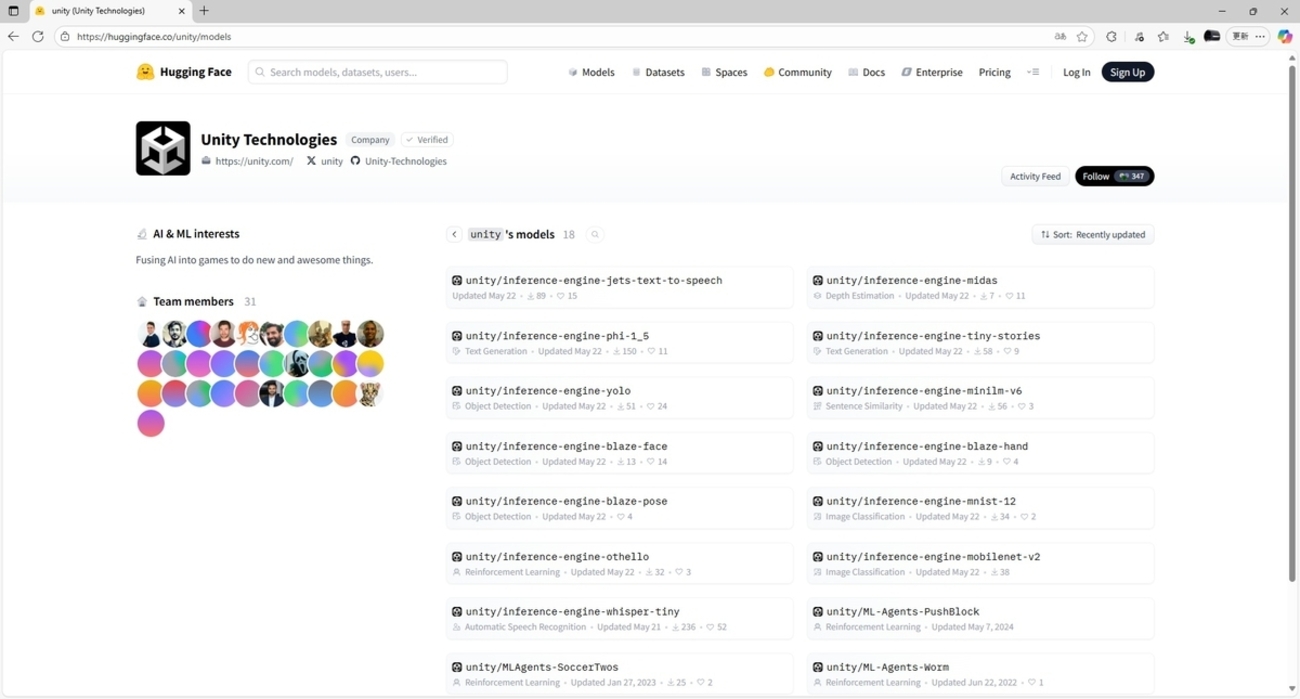The width and height of the screenshot is (1300, 699).
Task: Open the browser downloads icon
Action: 1188,36
